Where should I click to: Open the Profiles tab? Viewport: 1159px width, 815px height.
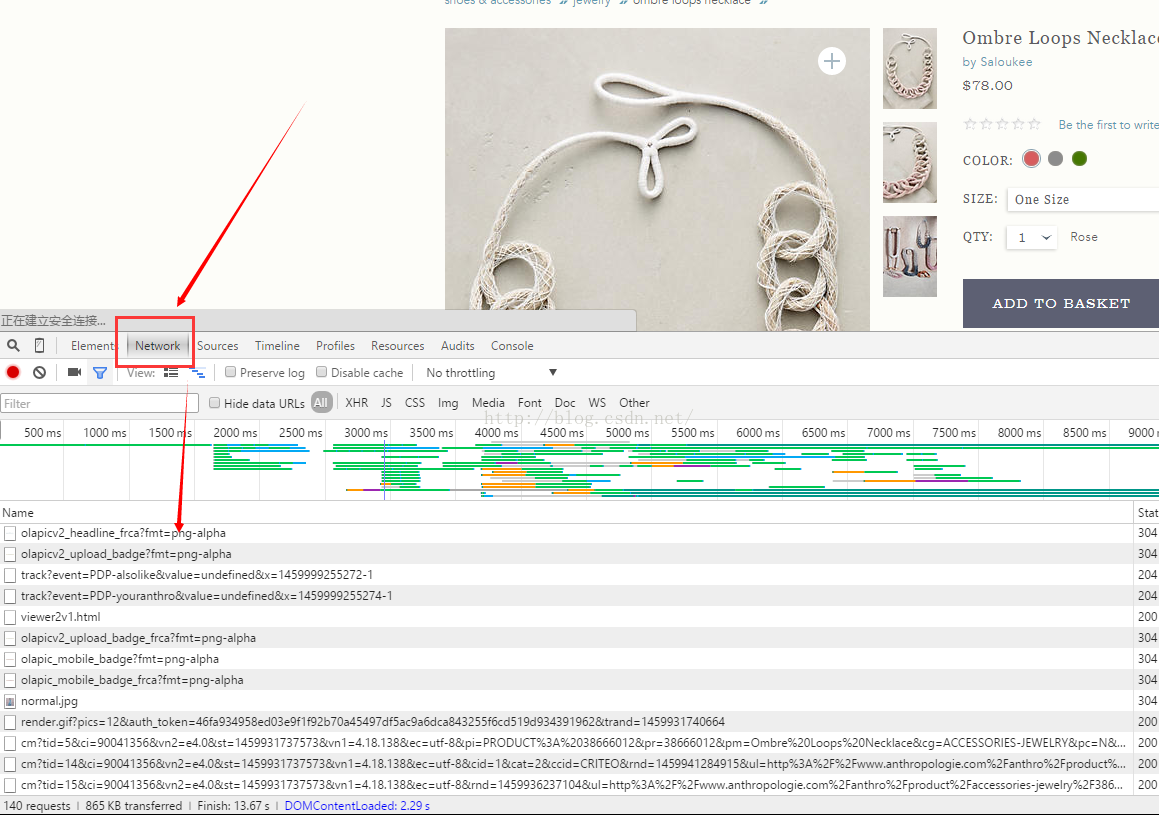click(x=336, y=346)
